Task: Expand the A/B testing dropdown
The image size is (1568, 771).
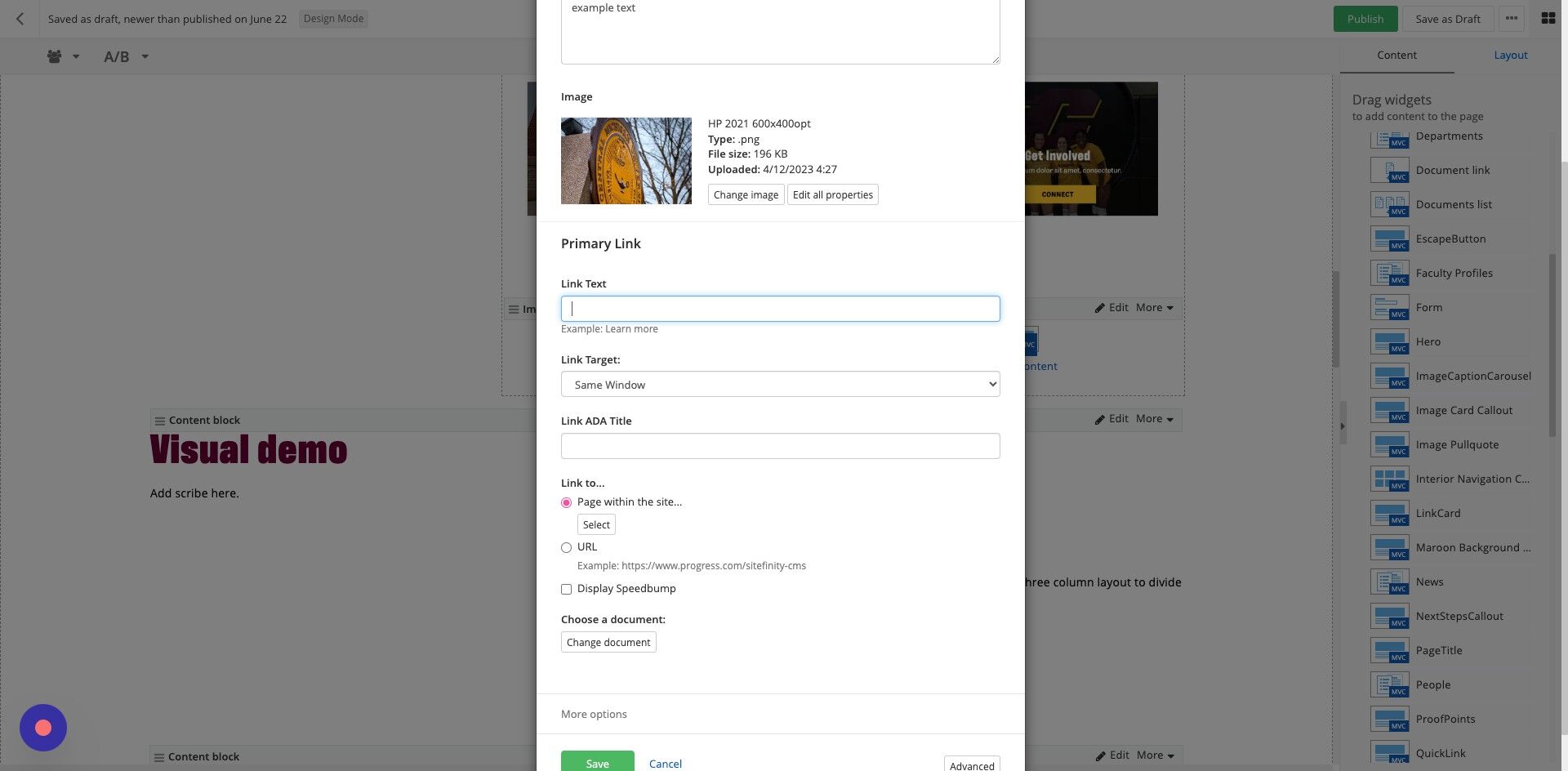Action: (x=126, y=56)
